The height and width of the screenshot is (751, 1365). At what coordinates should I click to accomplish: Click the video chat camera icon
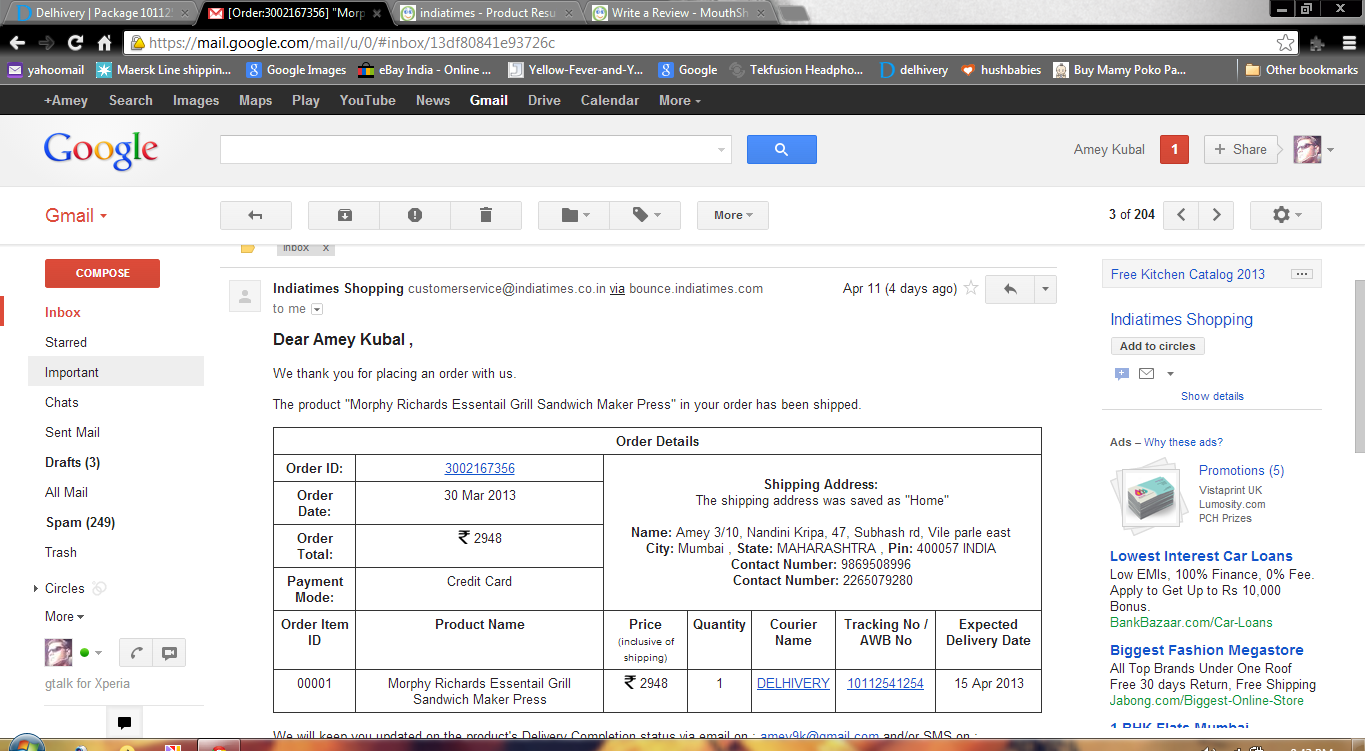pyautogui.click(x=169, y=653)
